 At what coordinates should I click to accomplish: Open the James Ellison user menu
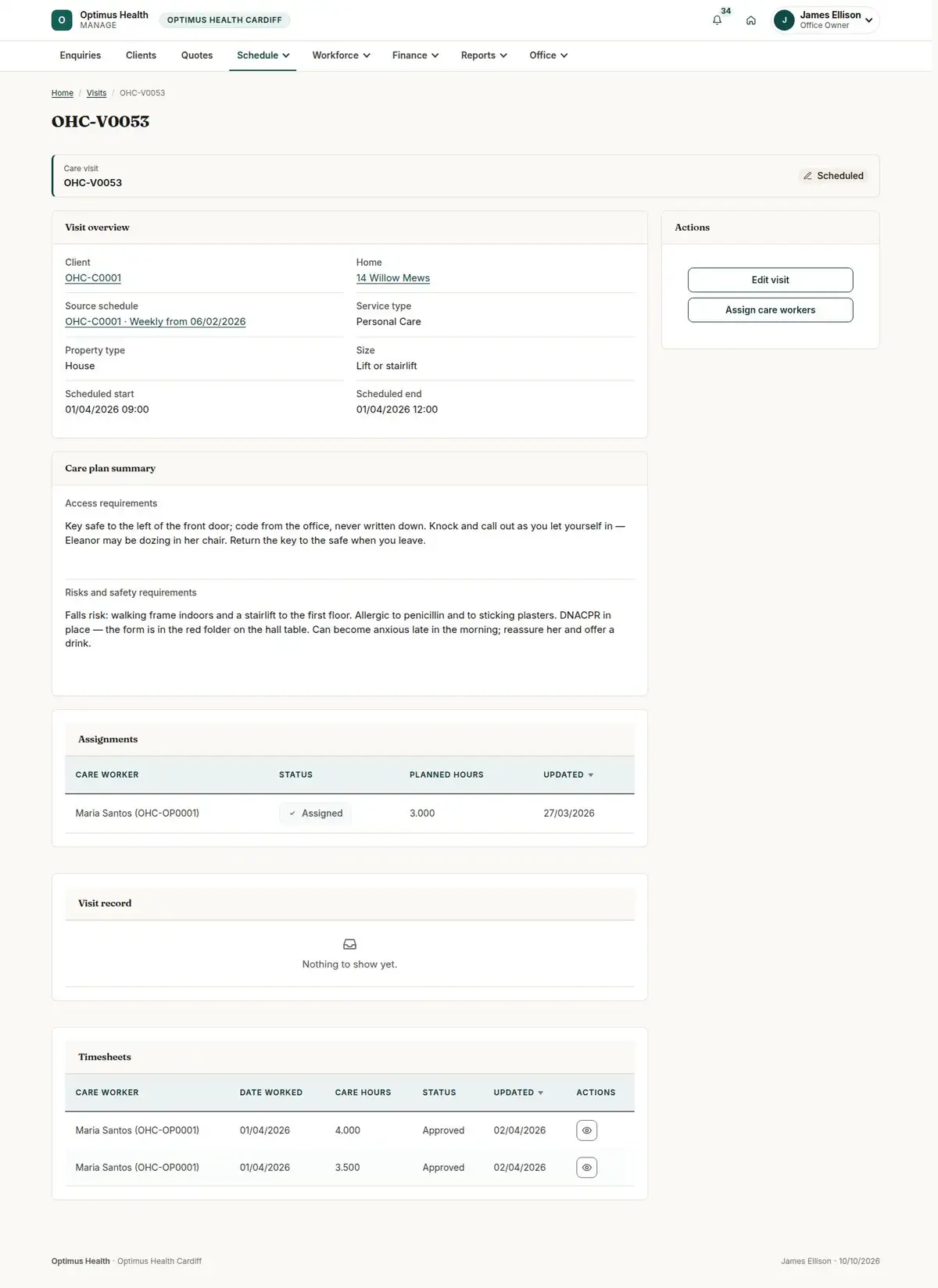click(825, 20)
